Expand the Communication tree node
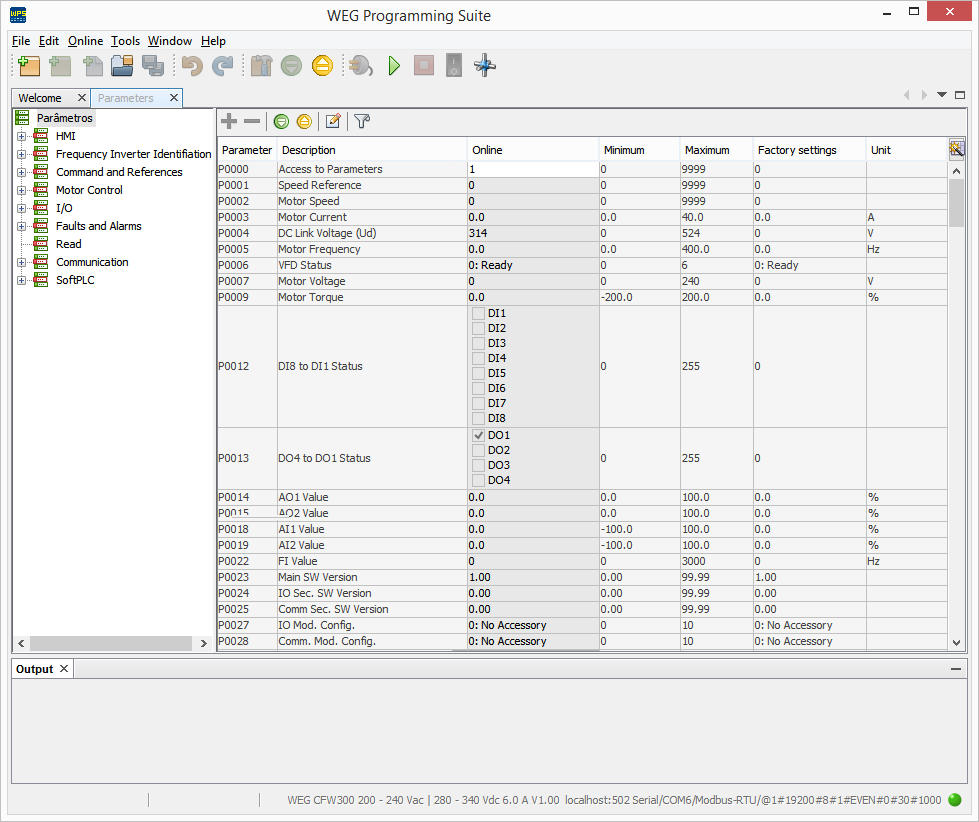This screenshot has height=822, width=979. point(21,262)
